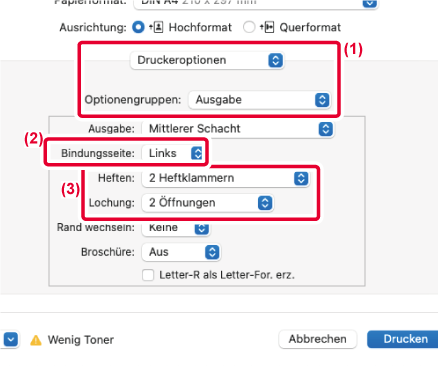Click the landscape orientation icon
This screenshot has height=366, width=438.
click(x=267, y=27)
